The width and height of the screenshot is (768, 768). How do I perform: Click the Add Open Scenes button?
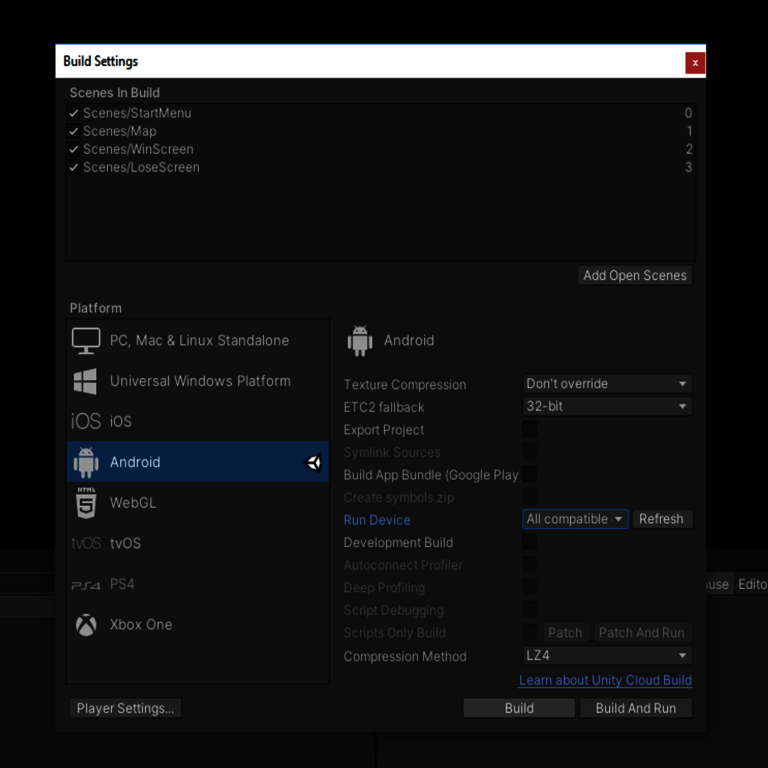pyautogui.click(x=635, y=275)
